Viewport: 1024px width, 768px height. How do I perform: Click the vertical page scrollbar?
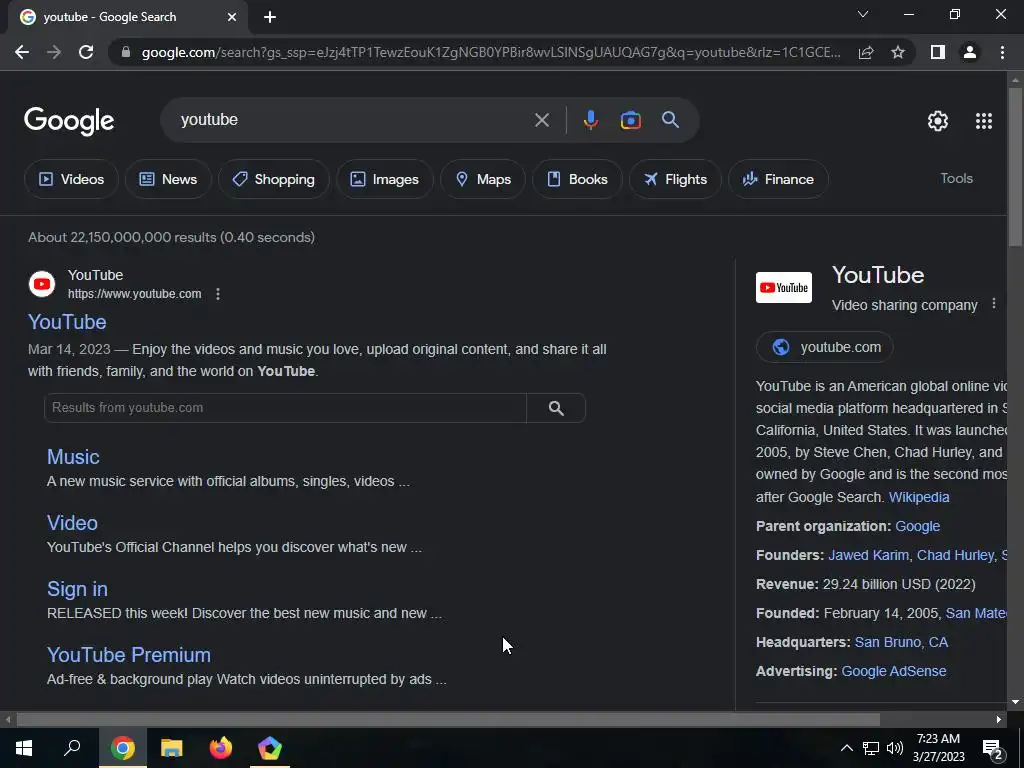(1014, 167)
